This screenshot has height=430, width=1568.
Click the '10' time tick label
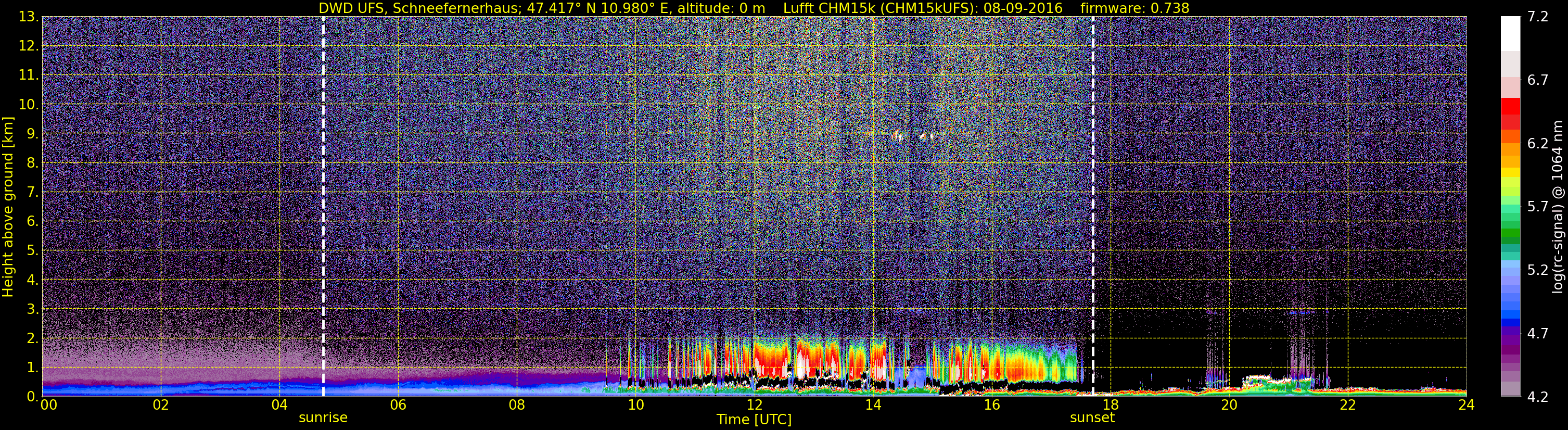(635, 405)
